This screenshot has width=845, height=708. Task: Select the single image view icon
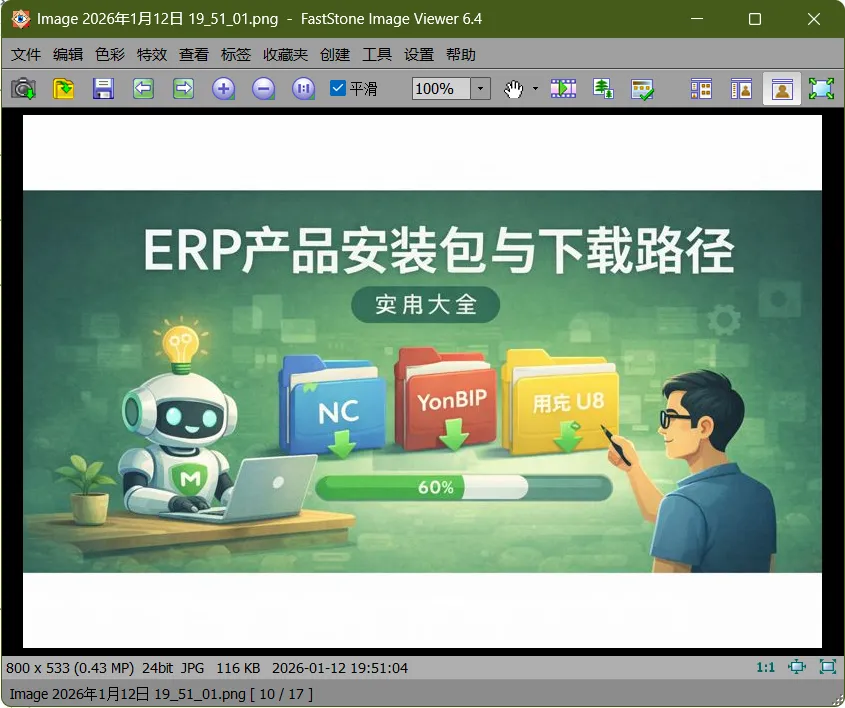coord(781,89)
